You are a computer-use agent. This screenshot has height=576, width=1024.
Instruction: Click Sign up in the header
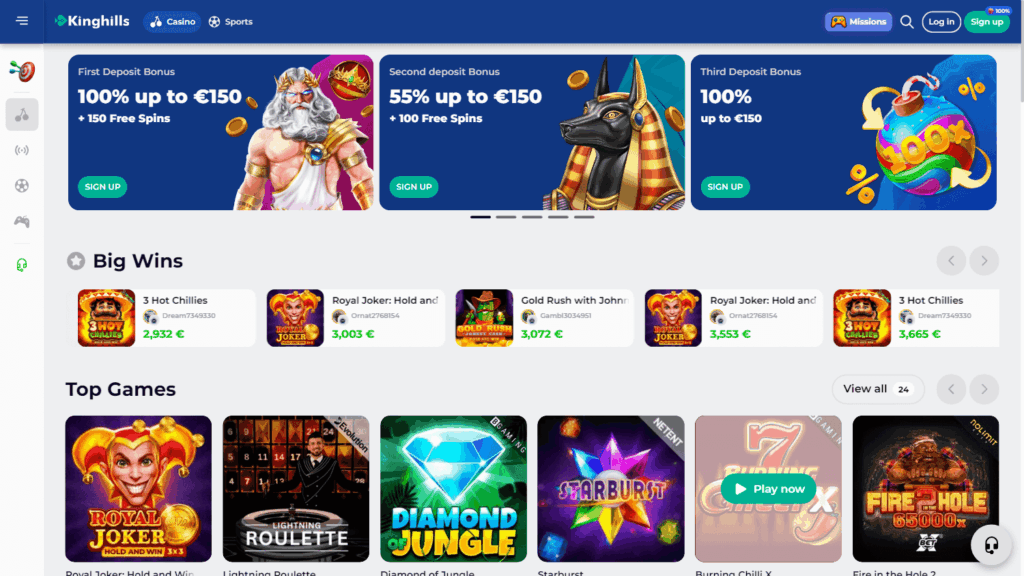(987, 22)
